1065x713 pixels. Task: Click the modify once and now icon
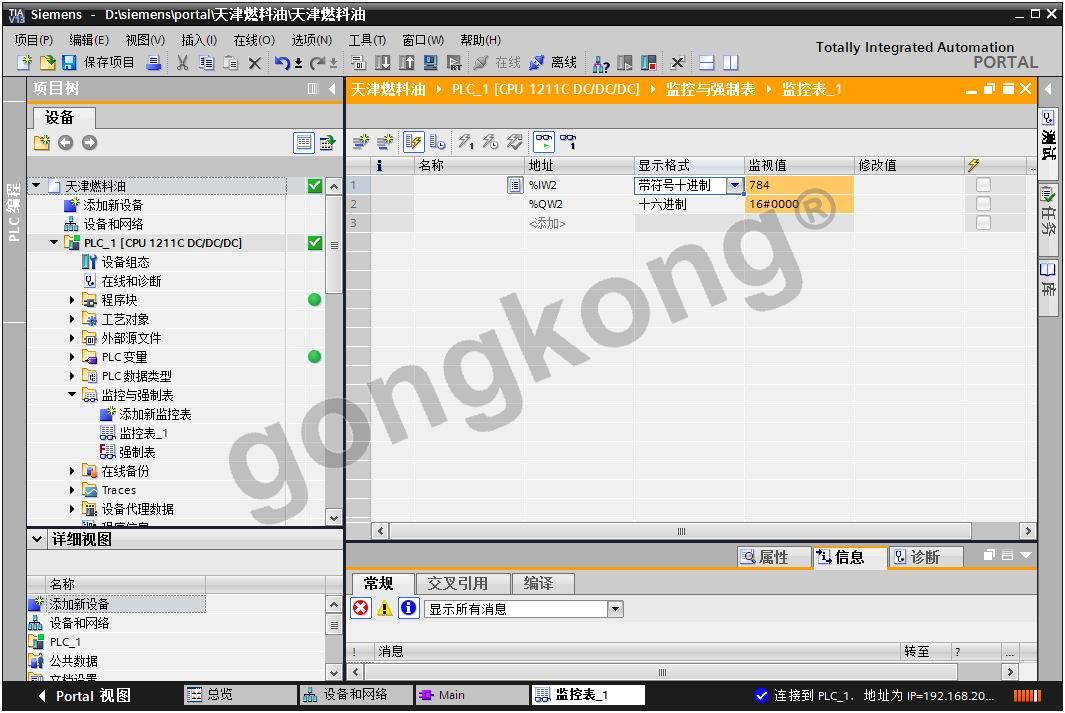pyautogui.click(x=465, y=142)
